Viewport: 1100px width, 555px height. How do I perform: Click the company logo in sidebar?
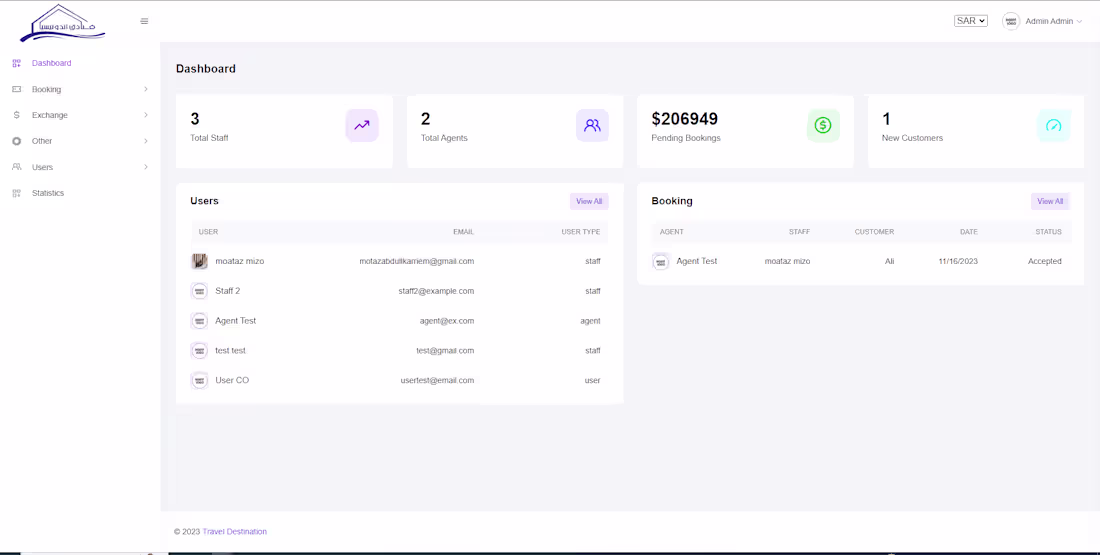pyautogui.click(x=62, y=22)
